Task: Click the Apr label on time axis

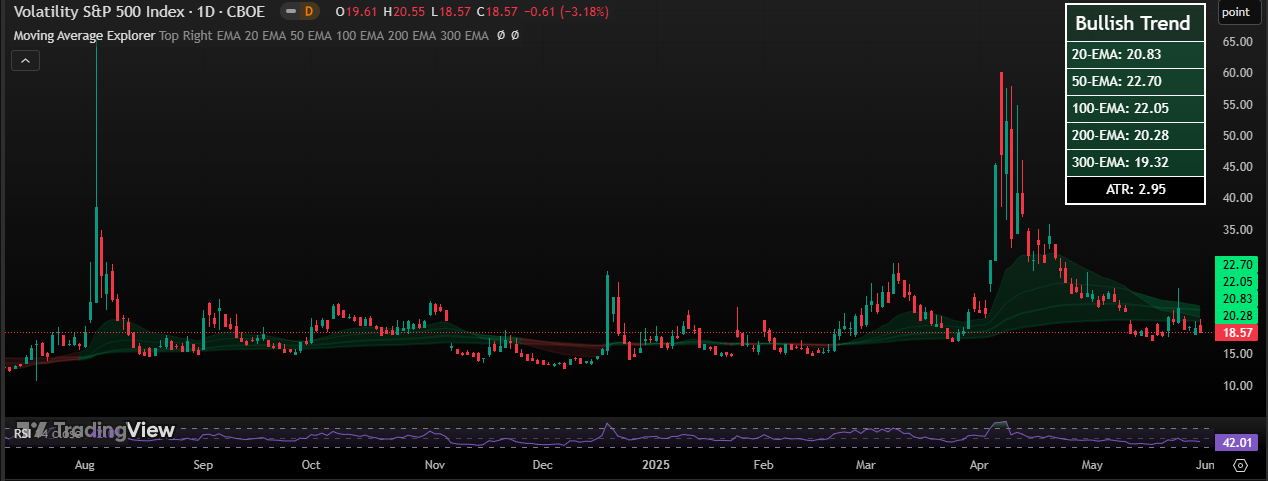Action: [x=981, y=465]
